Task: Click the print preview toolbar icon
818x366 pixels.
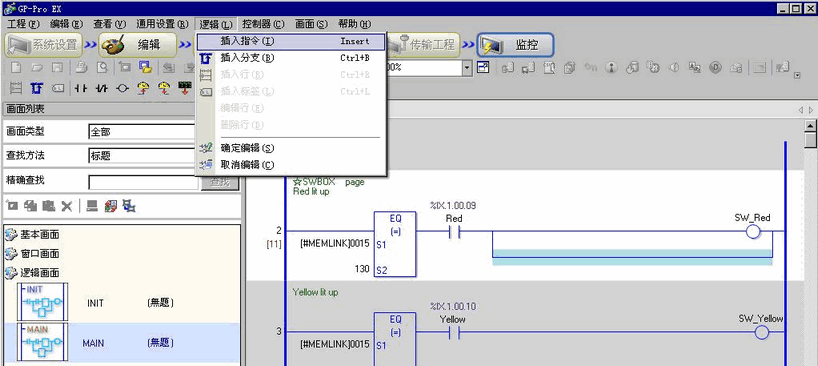Action: [x=103, y=67]
